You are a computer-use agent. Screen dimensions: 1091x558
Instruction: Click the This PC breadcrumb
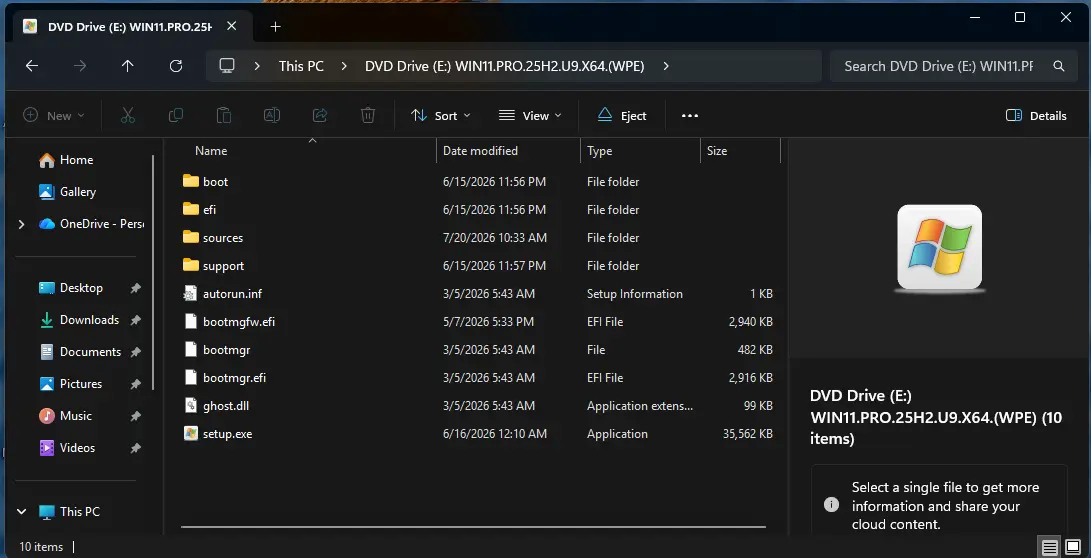click(301, 66)
